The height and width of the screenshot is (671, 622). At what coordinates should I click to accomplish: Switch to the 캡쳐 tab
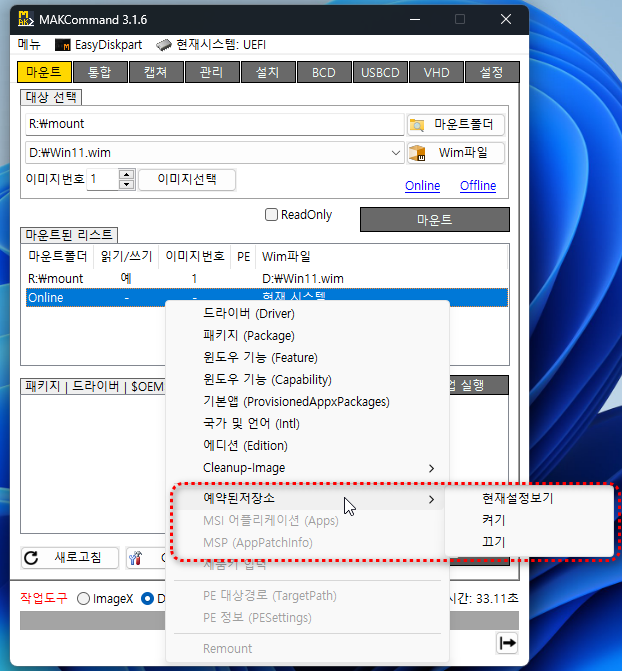[x=156, y=72]
